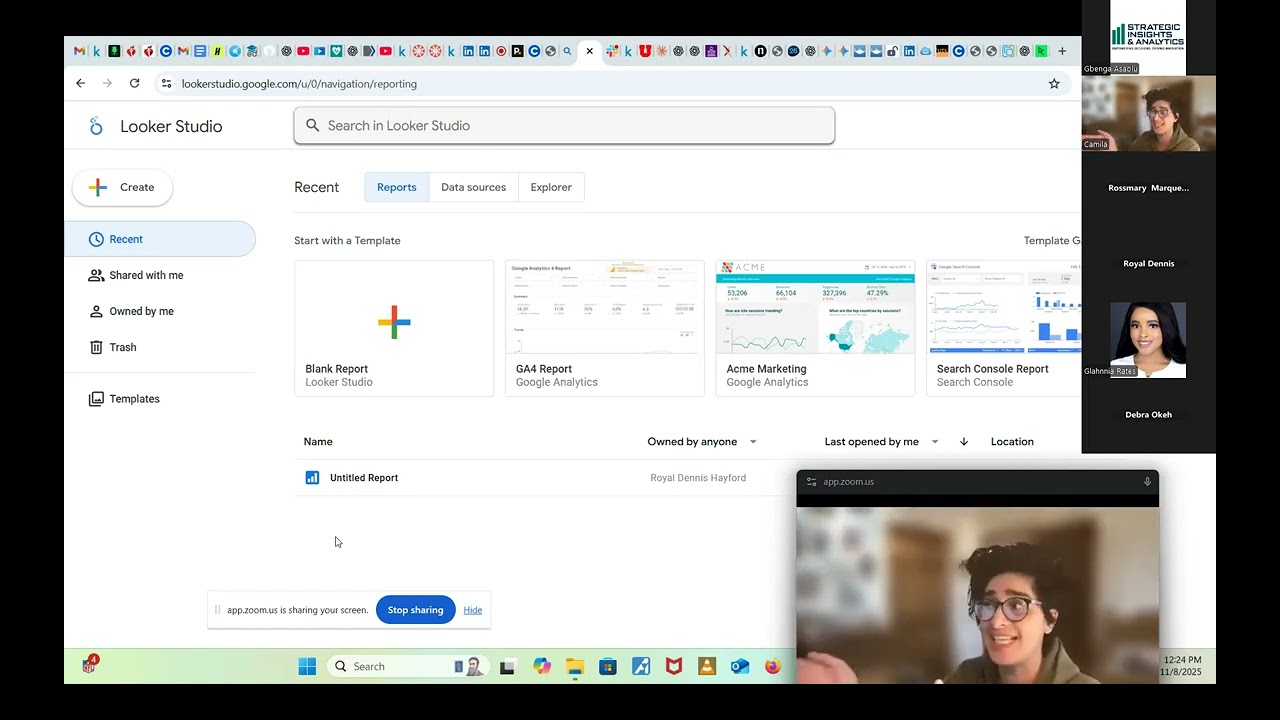Viewport: 1280px width, 720px height.
Task: Open a new browser tab with plus
Action: pos(1062,51)
